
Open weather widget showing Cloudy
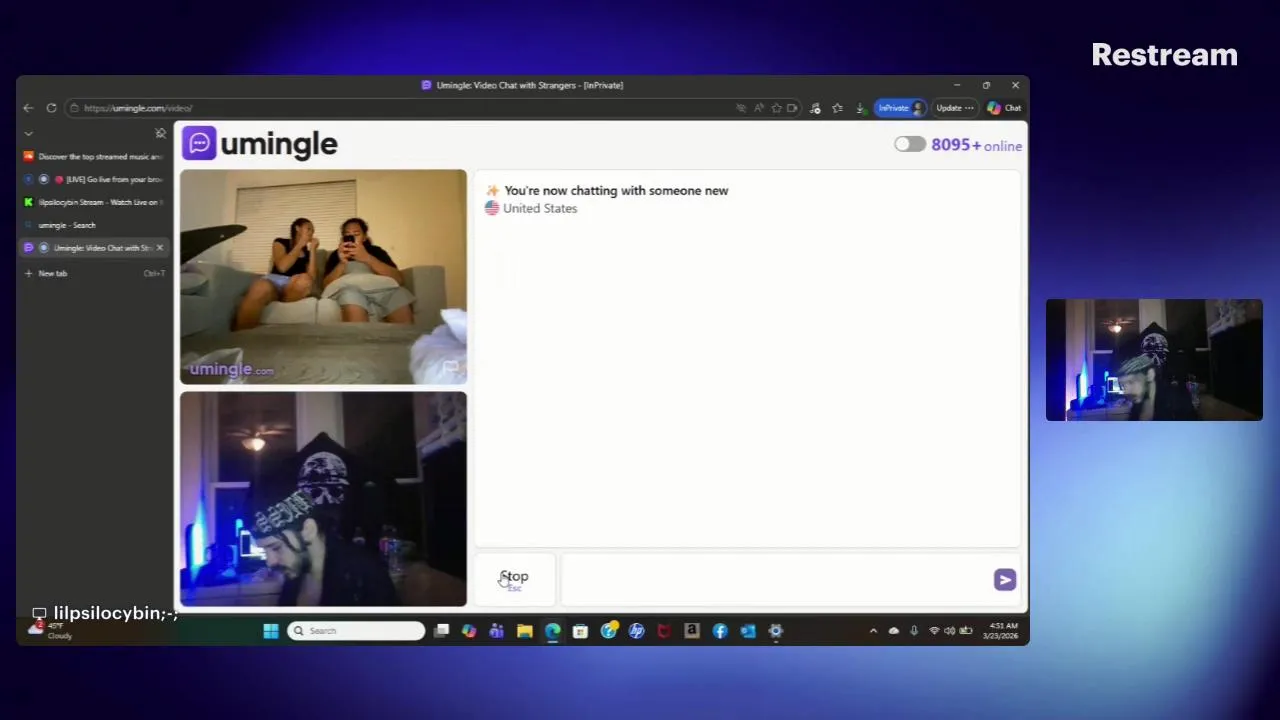coord(50,630)
